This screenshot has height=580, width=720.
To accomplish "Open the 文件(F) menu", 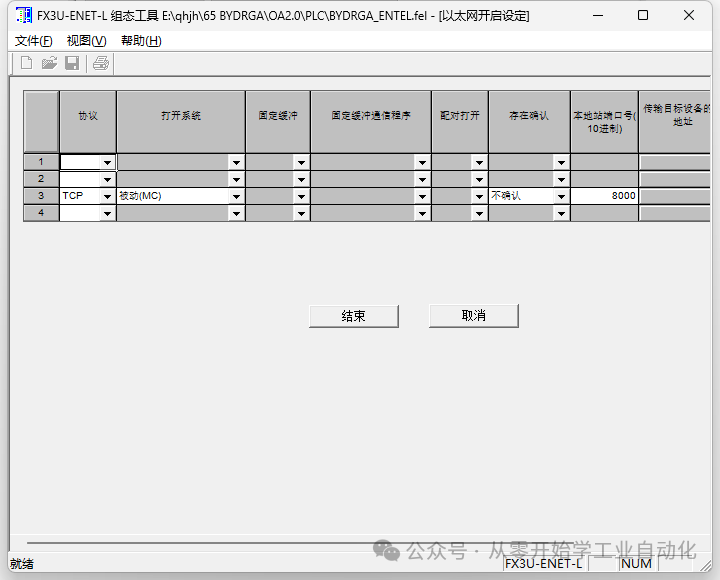I will point(34,41).
